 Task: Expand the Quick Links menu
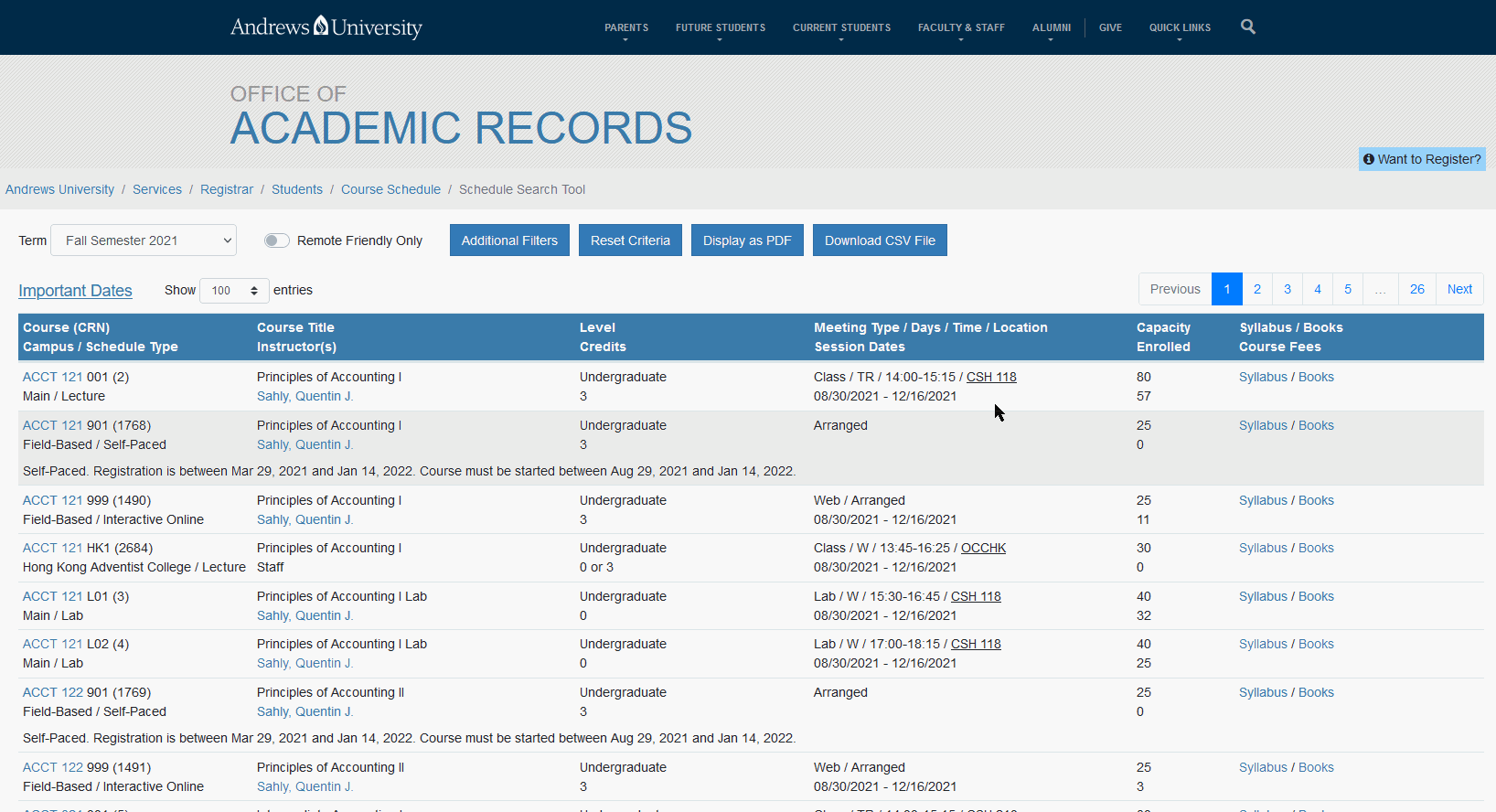[1180, 27]
